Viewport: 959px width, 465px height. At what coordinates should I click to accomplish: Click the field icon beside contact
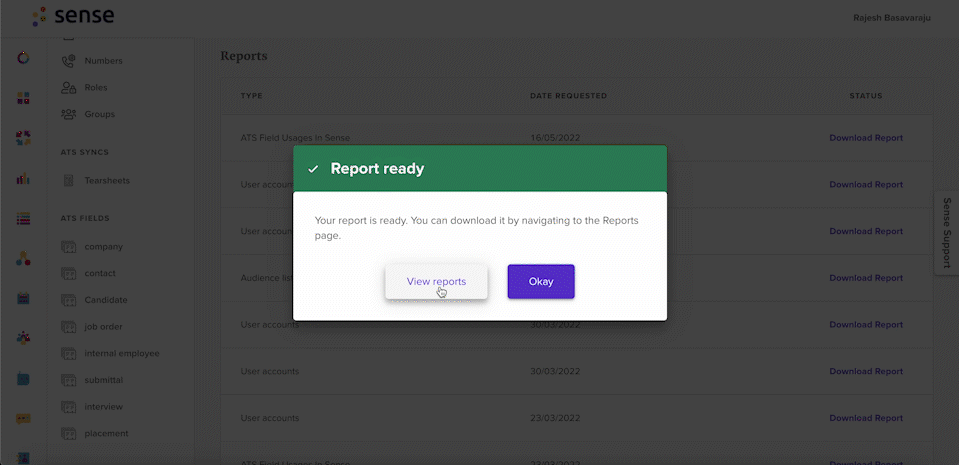[x=68, y=273]
